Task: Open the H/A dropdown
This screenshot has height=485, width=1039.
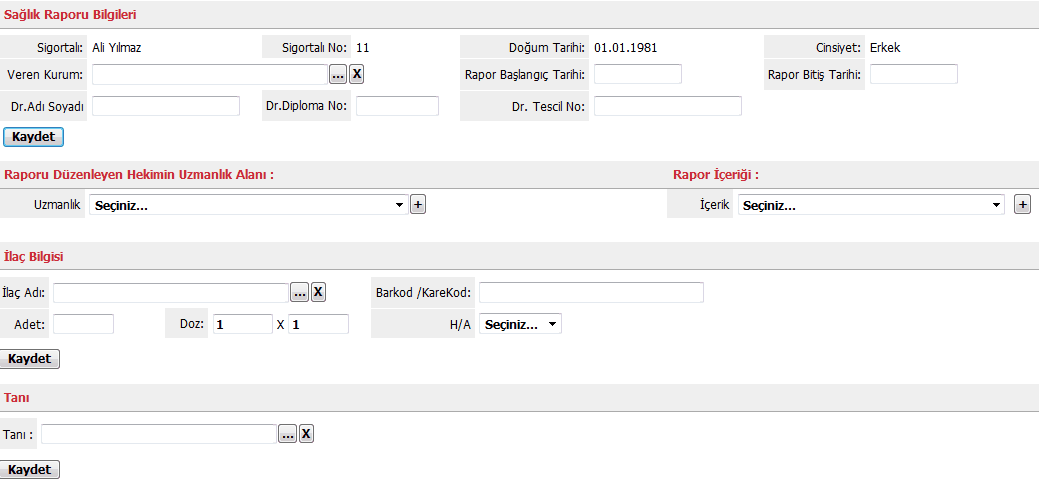Action: tap(520, 324)
